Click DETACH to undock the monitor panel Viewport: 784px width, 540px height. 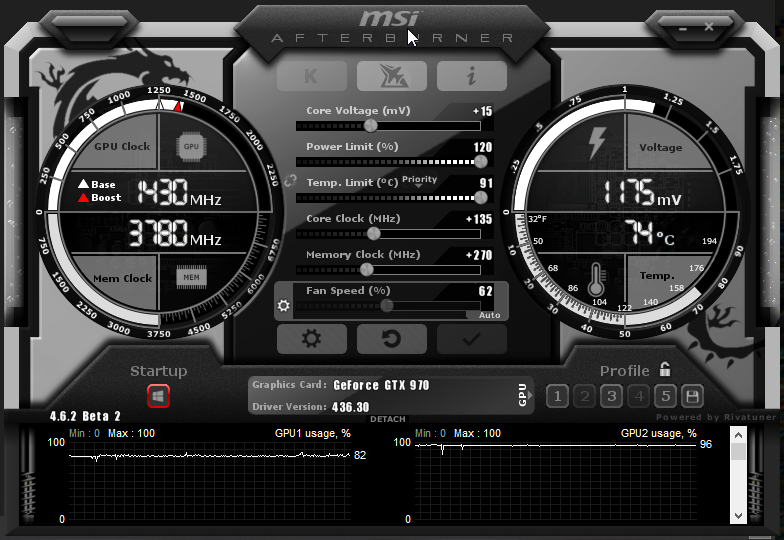pos(388,419)
